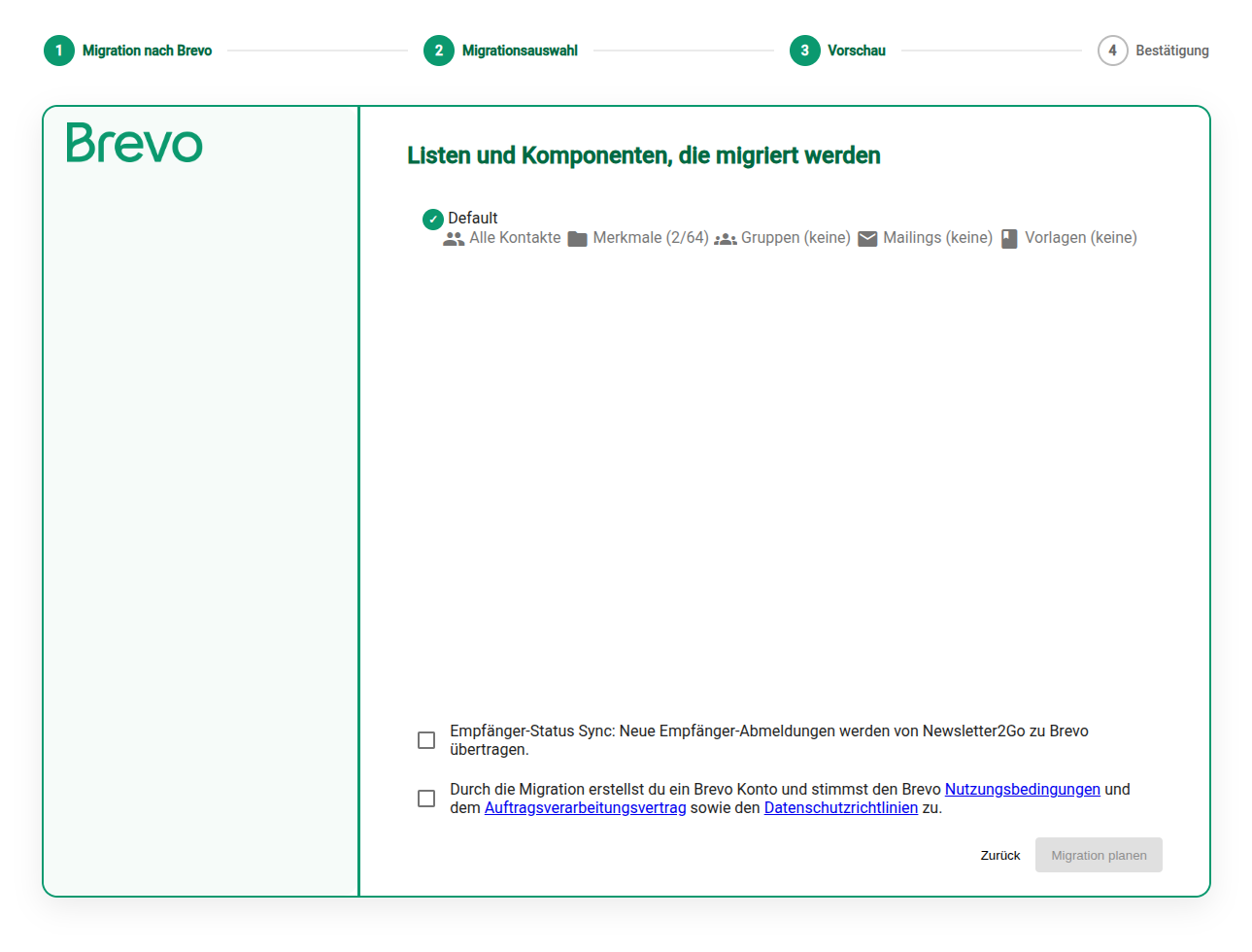1252x952 pixels.
Task: Select the Vorschau step label
Action: (x=857, y=51)
